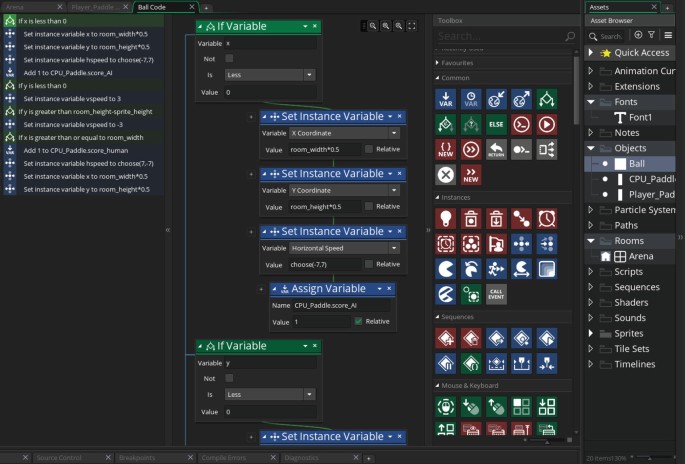Enable Relative for X Coordinate action
The width and height of the screenshot is (685, 464).
[370, 149]
